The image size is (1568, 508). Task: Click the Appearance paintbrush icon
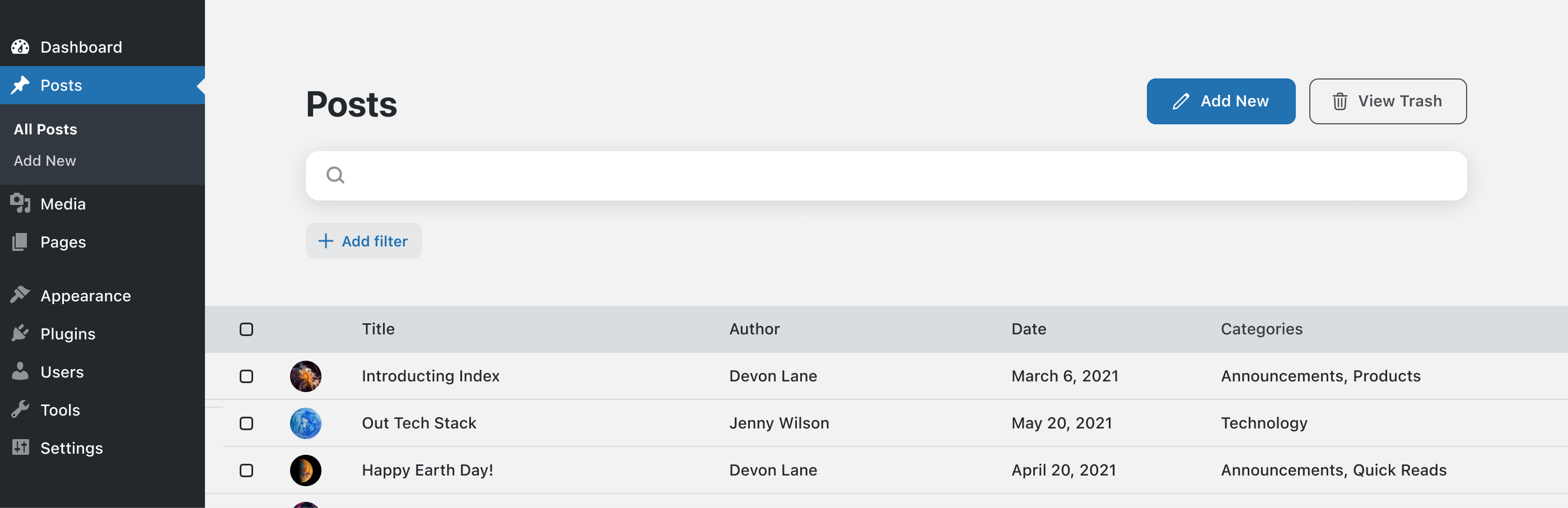click(x=20, y=295)
